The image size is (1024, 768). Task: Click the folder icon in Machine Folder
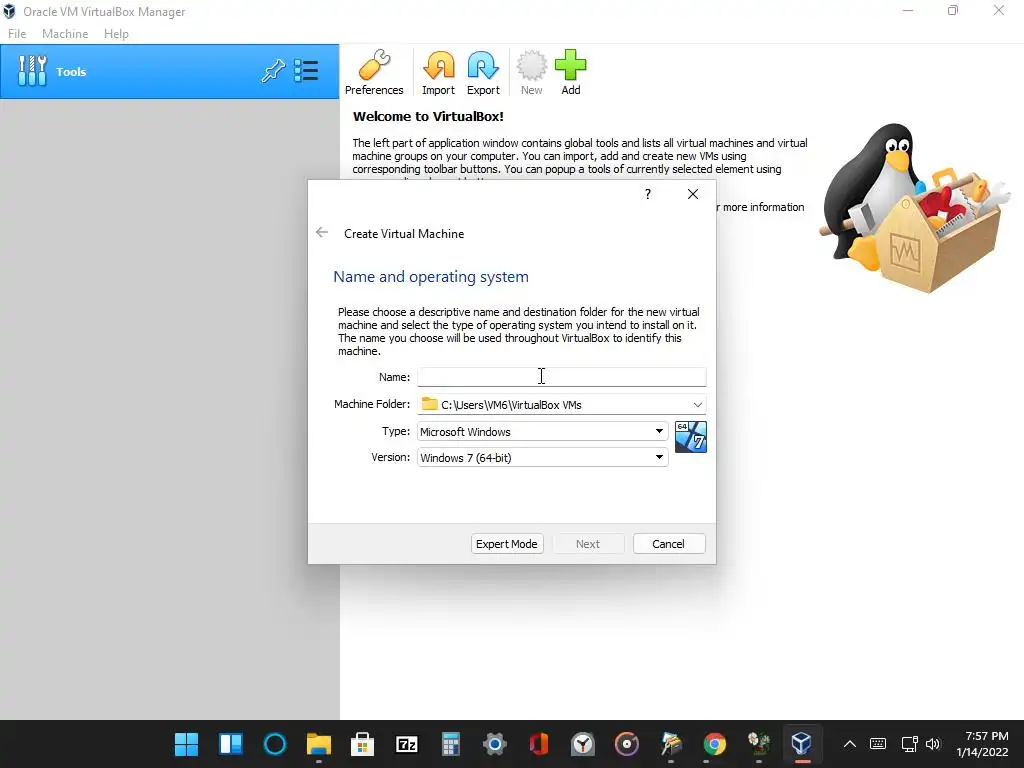point(429,404)
